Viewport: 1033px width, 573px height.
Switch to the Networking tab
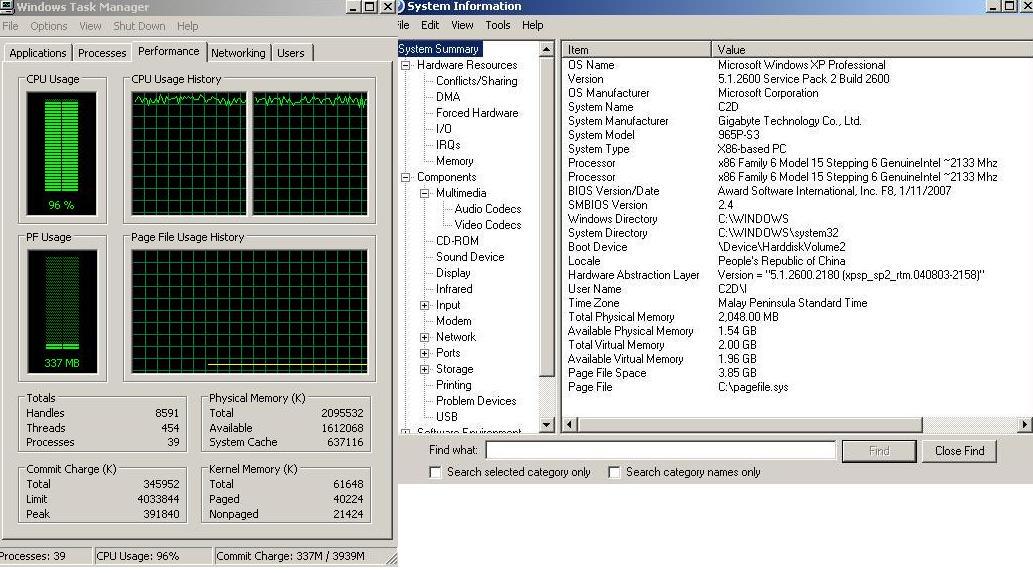(x=238, y=53)
